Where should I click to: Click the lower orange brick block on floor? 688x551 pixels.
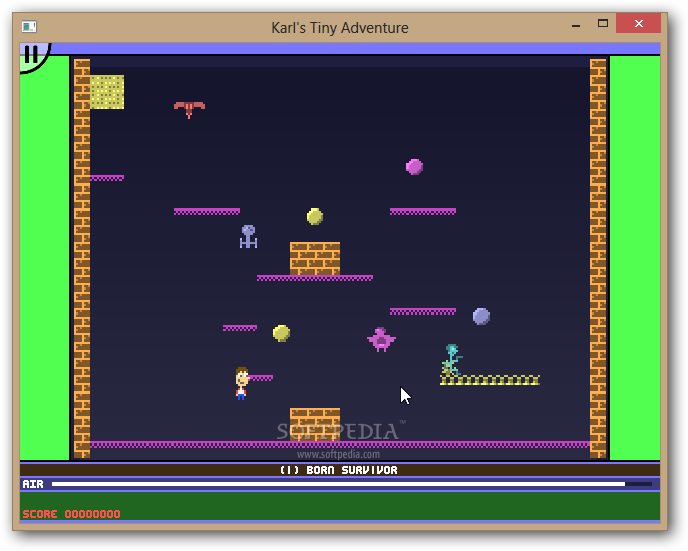tap(315, 425)
